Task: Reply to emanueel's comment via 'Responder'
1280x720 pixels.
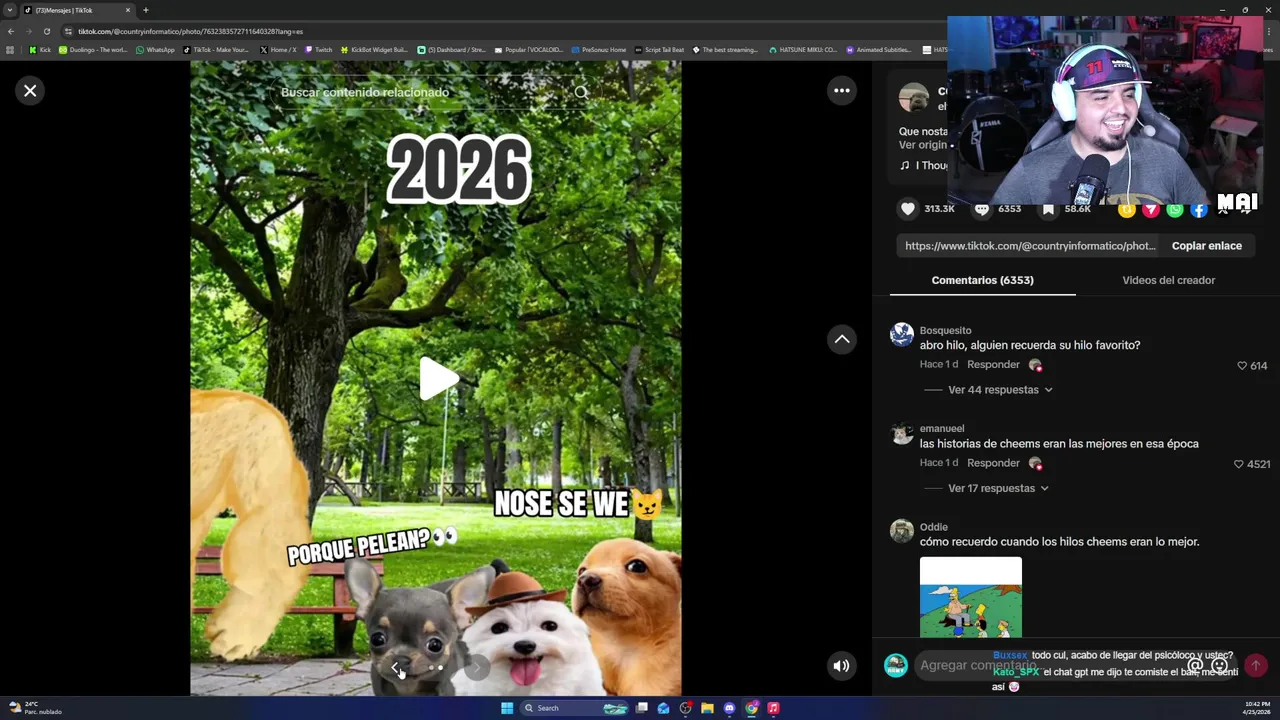Action: [993, 463]
